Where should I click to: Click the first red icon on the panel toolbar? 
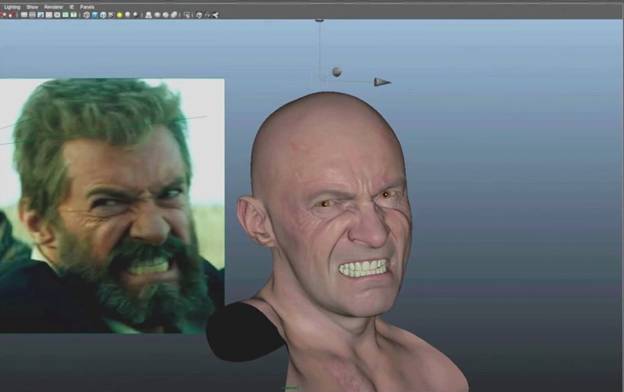click(4, 15)
